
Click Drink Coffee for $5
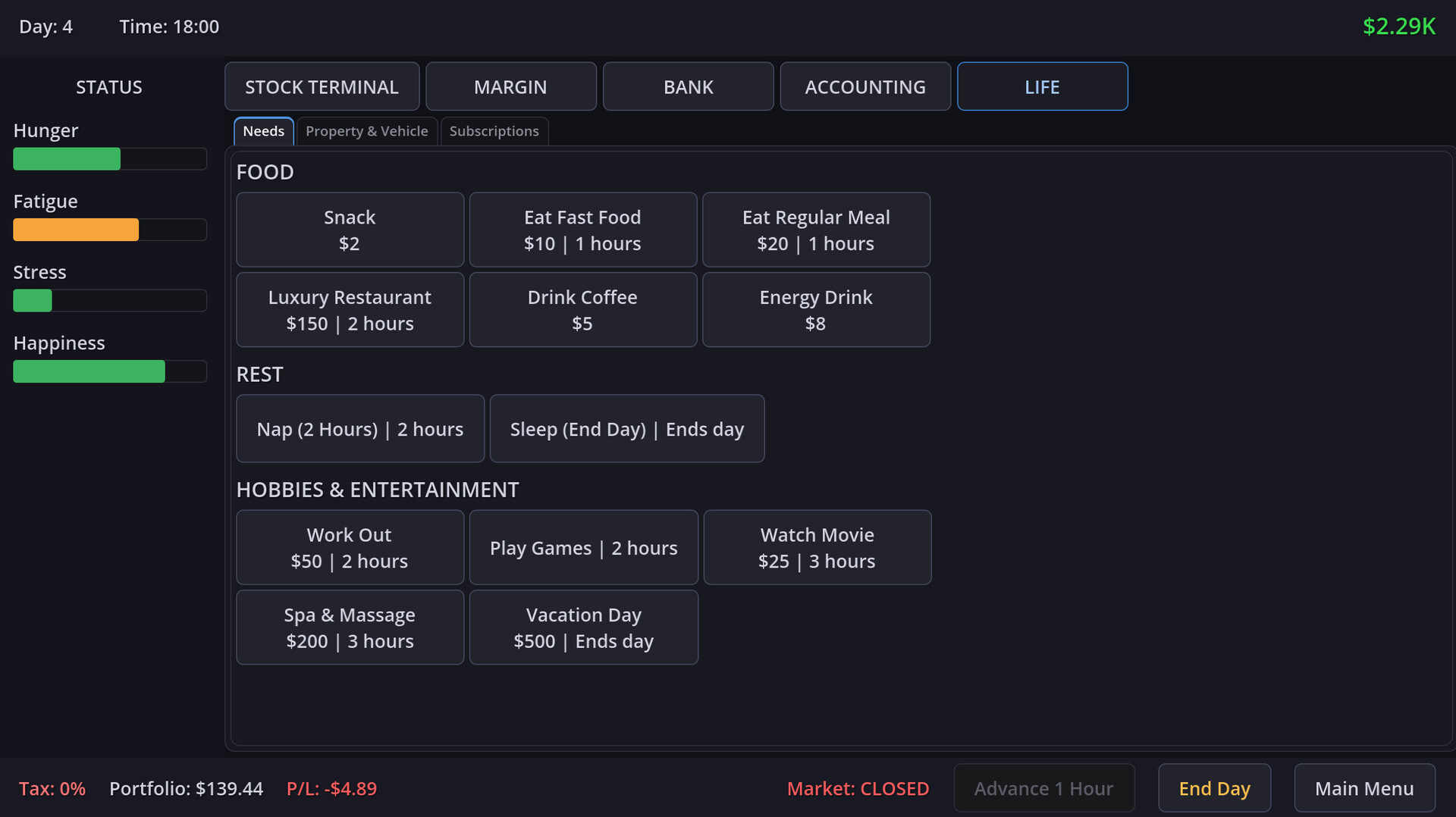pyautogui.click(x=582, y=310)
